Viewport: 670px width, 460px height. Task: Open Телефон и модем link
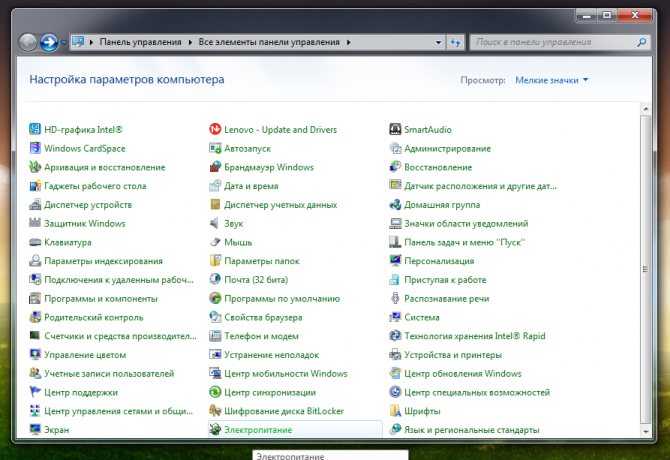click(262, 336)
